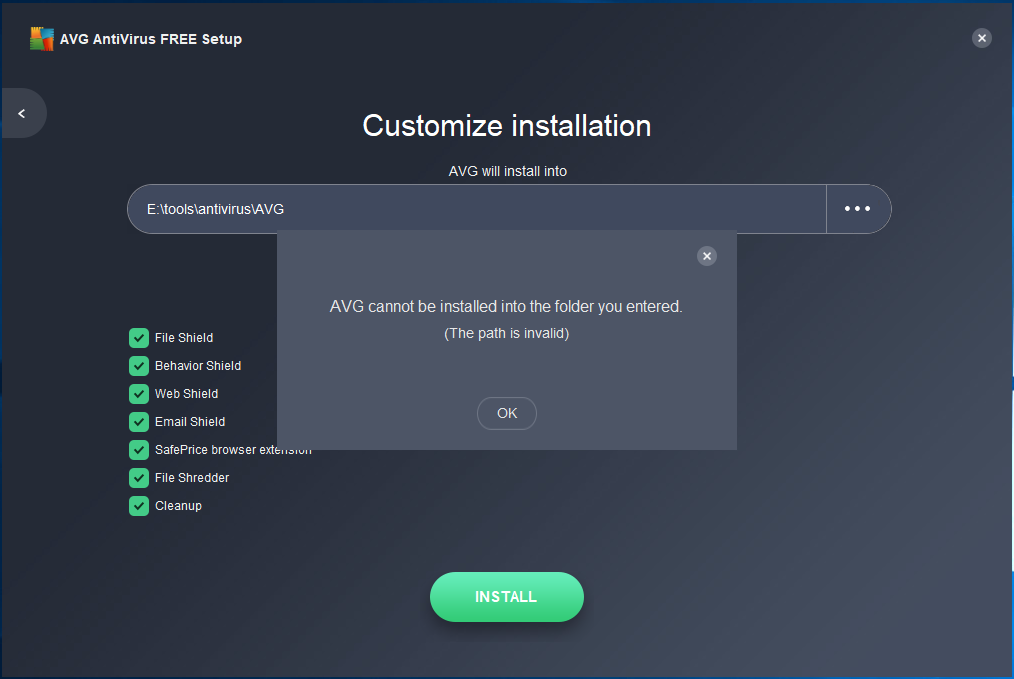This screenshot has height=679, width=1014.
Task: Click the AVG logo icon
Action: (x=42, y=39)
